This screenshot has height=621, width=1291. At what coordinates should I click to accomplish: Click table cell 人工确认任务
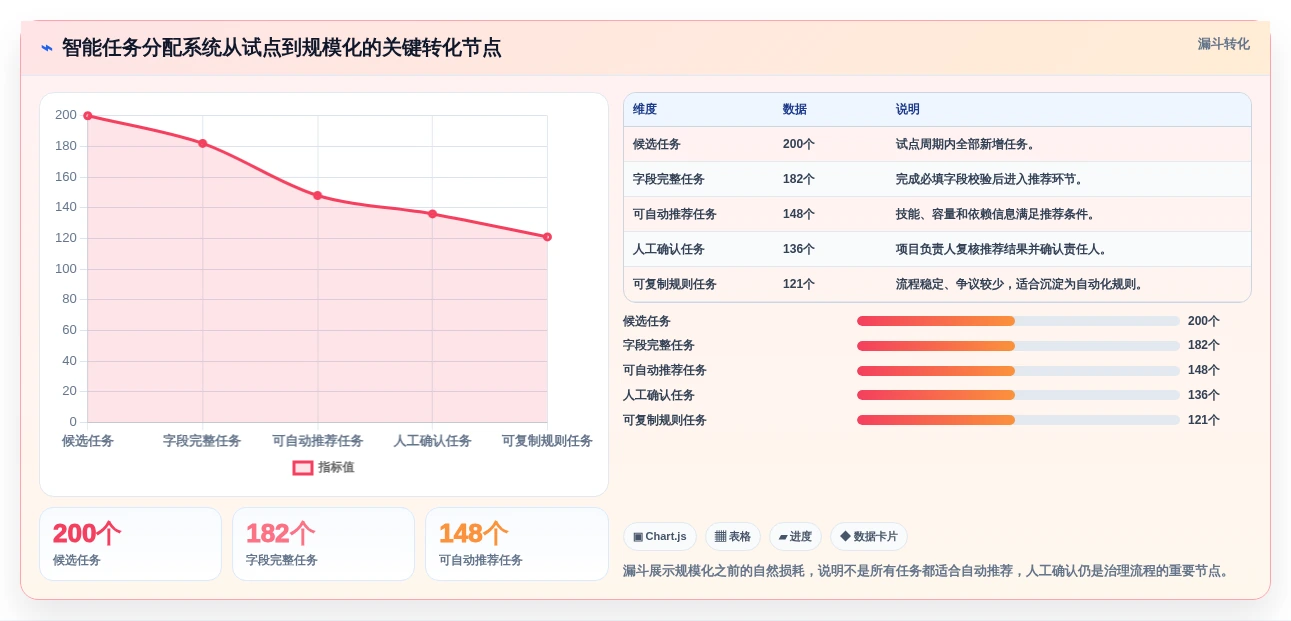(x=669, y=249)
